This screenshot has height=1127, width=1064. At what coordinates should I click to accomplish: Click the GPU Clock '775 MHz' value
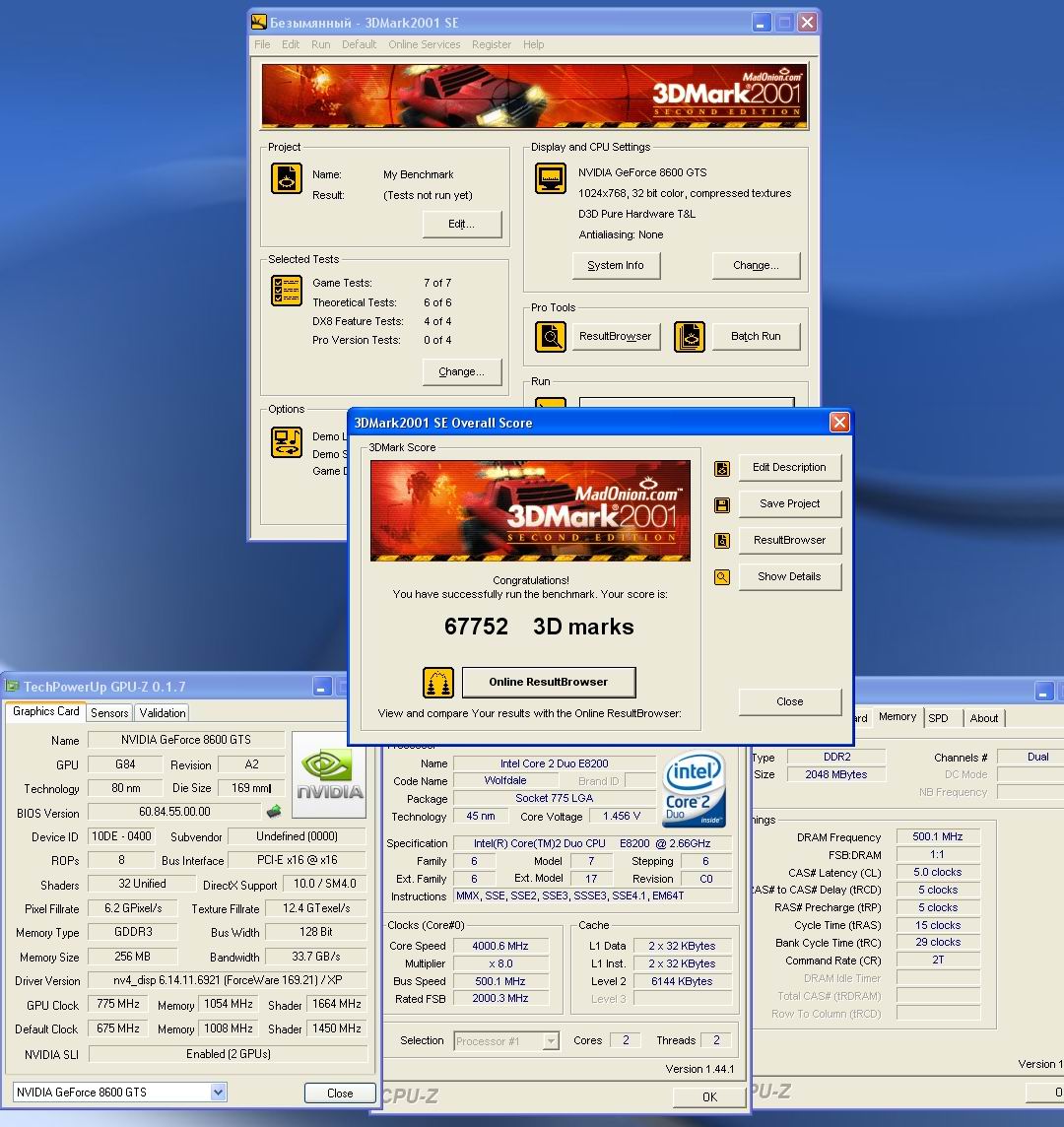point(118,1004)
